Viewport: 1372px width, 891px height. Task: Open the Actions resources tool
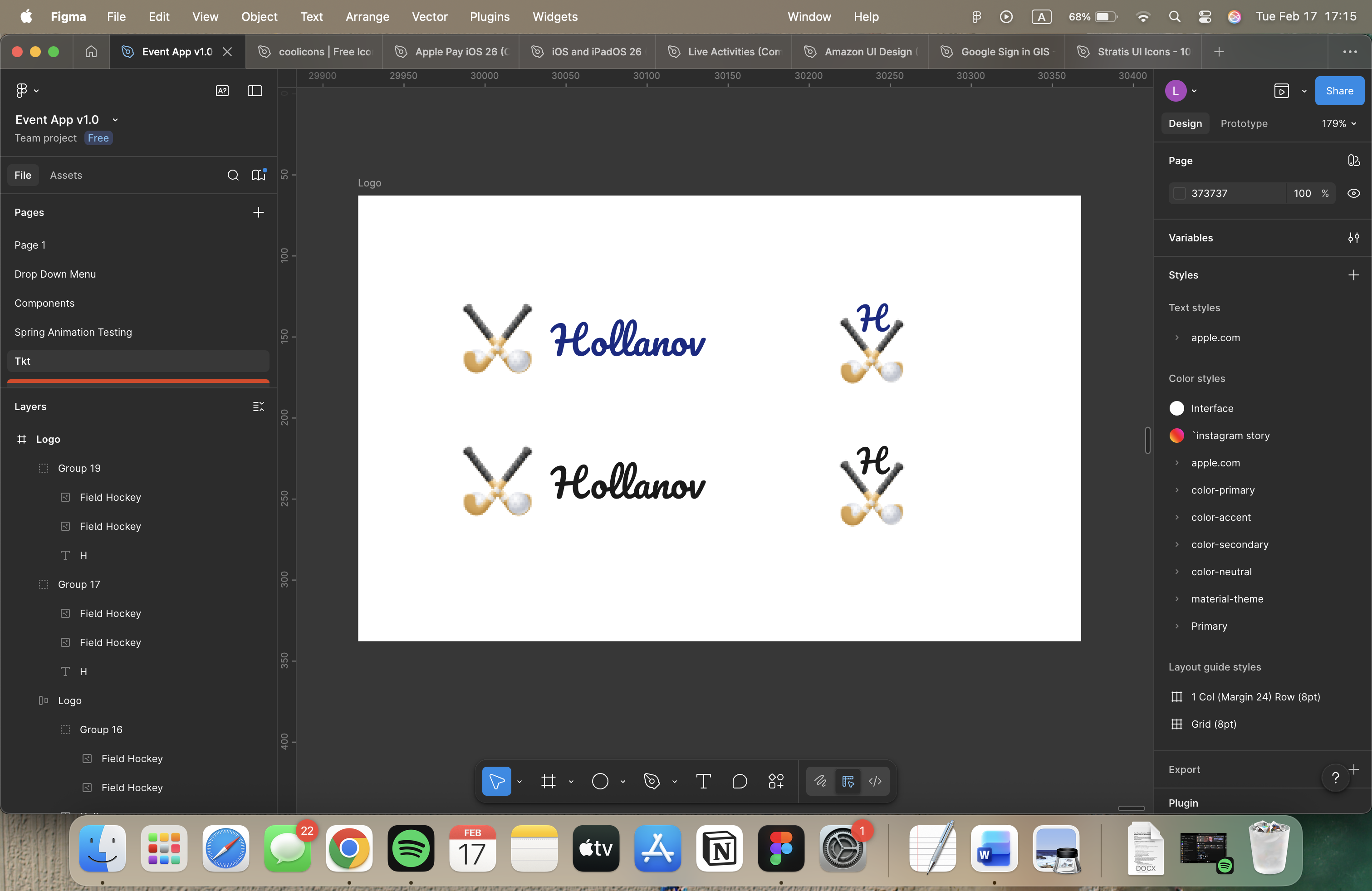coord(776,781)
